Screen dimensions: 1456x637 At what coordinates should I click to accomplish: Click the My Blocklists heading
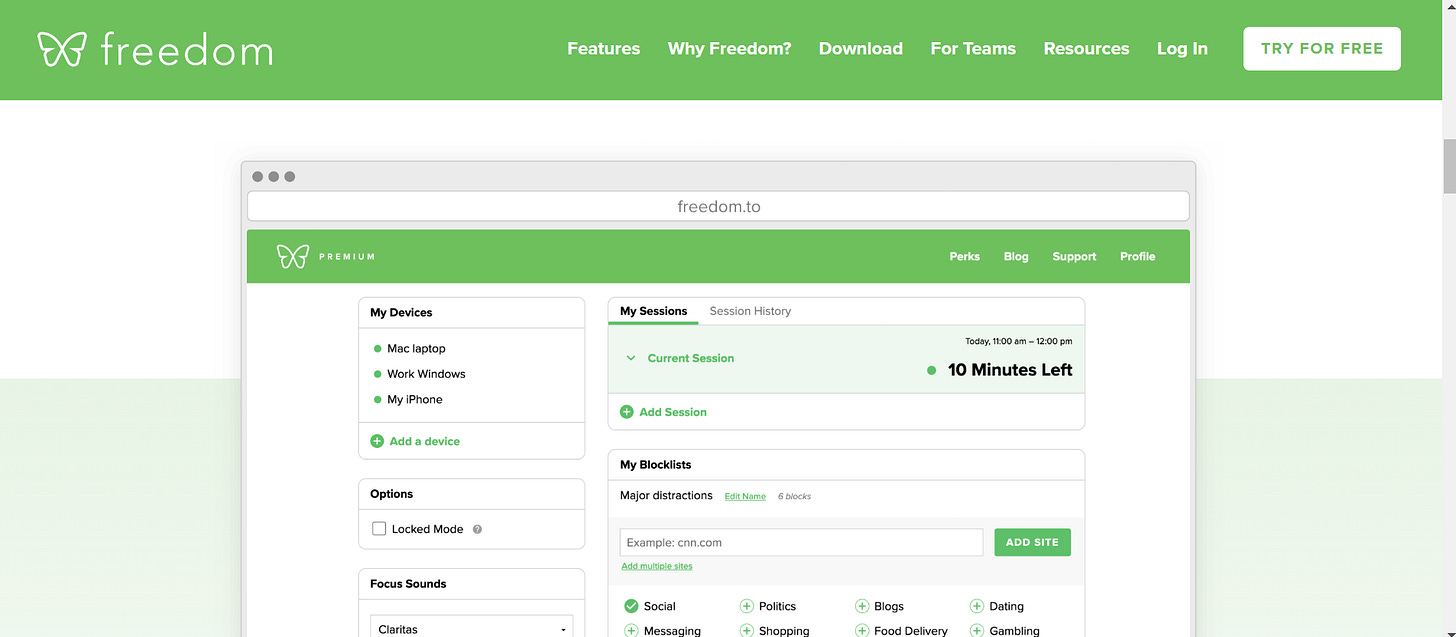(655, 465)
